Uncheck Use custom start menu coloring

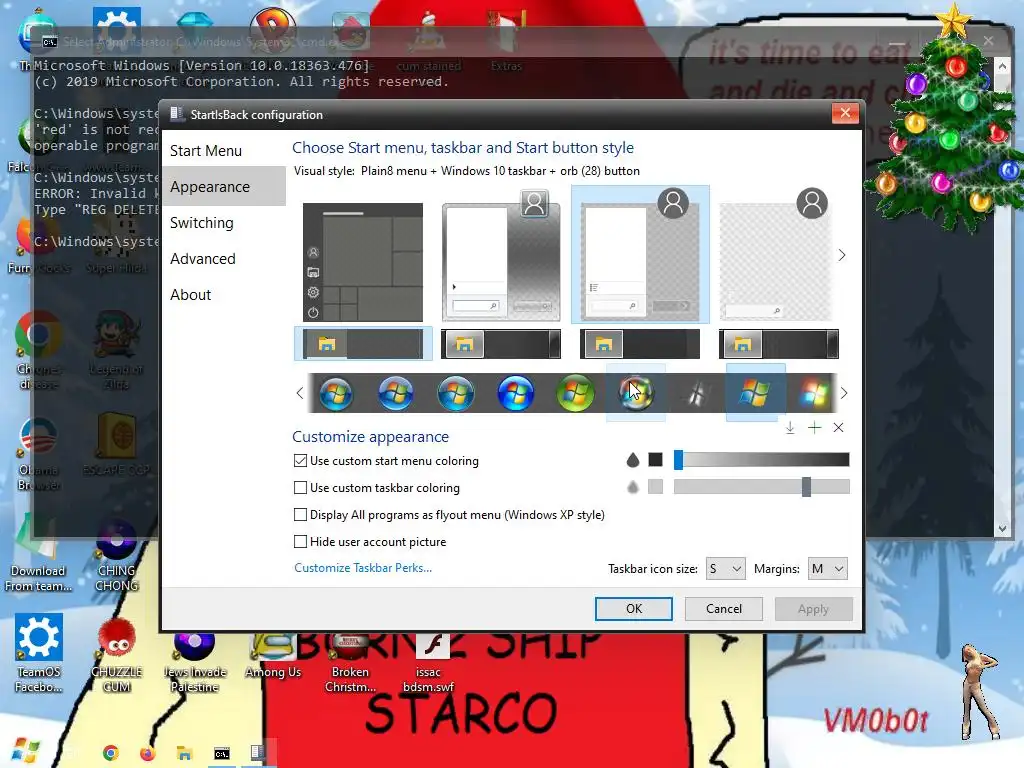(300, 461)
